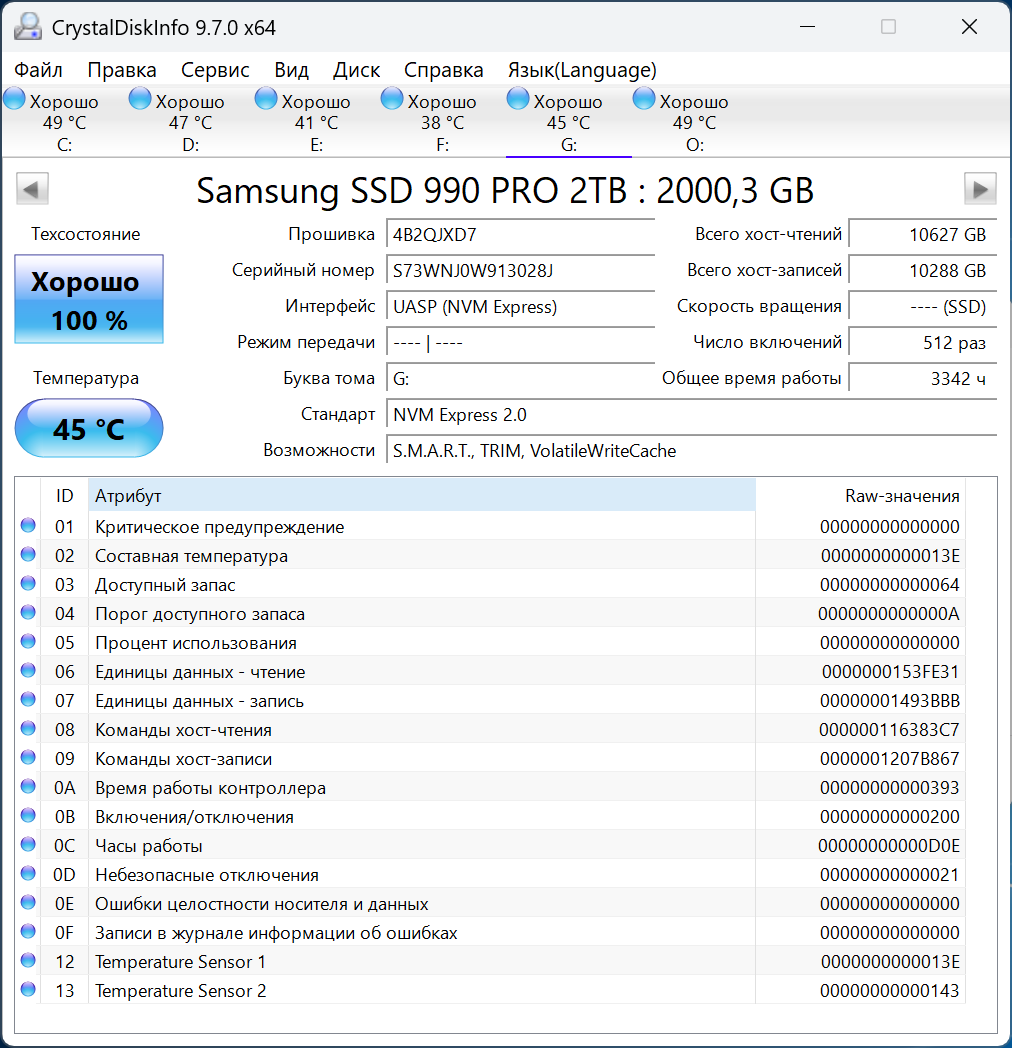
Task: Open the Сервис menu
Action: pos(214,70)
